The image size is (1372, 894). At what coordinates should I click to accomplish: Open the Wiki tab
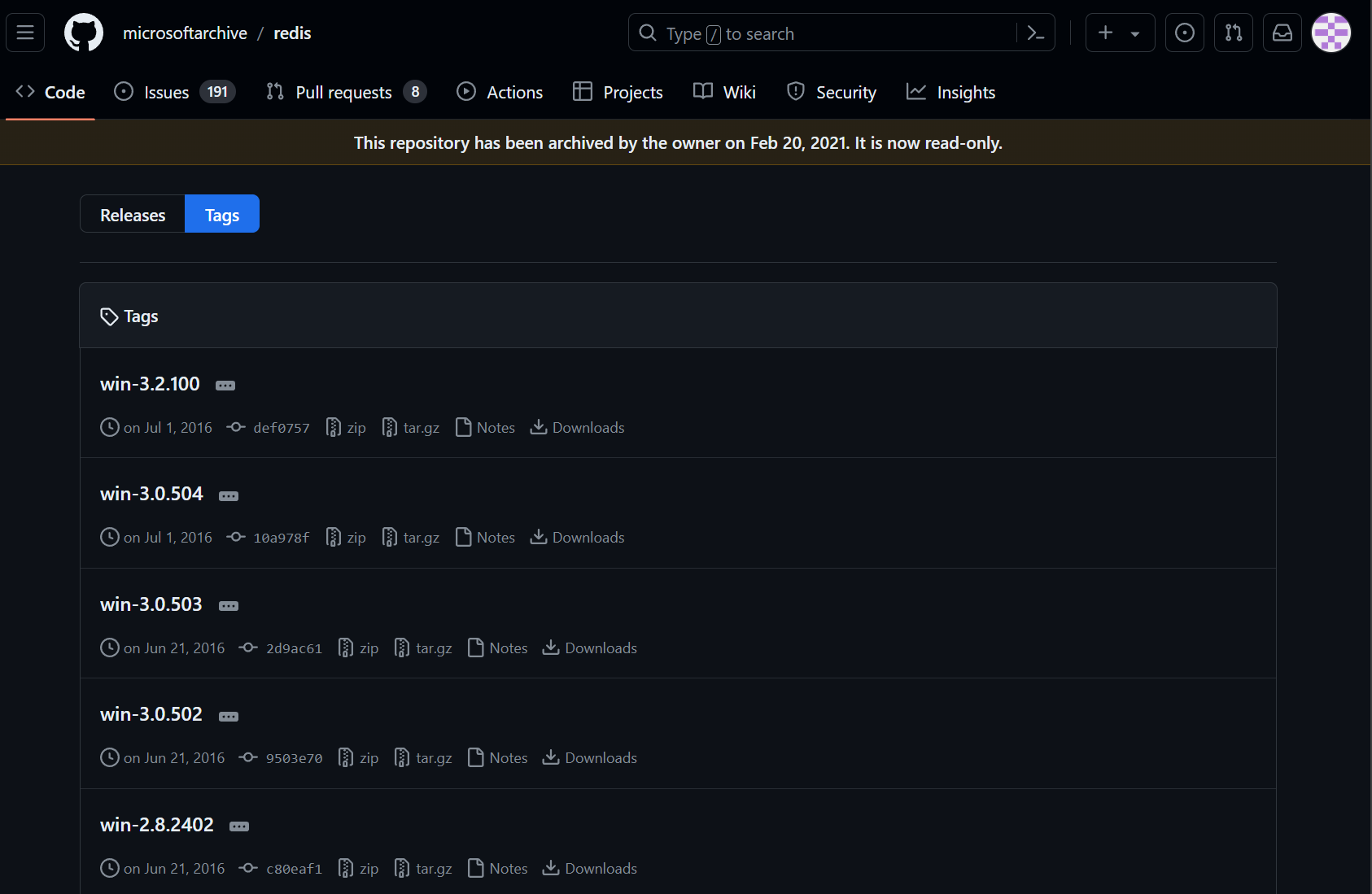click(x=724, y=92)
